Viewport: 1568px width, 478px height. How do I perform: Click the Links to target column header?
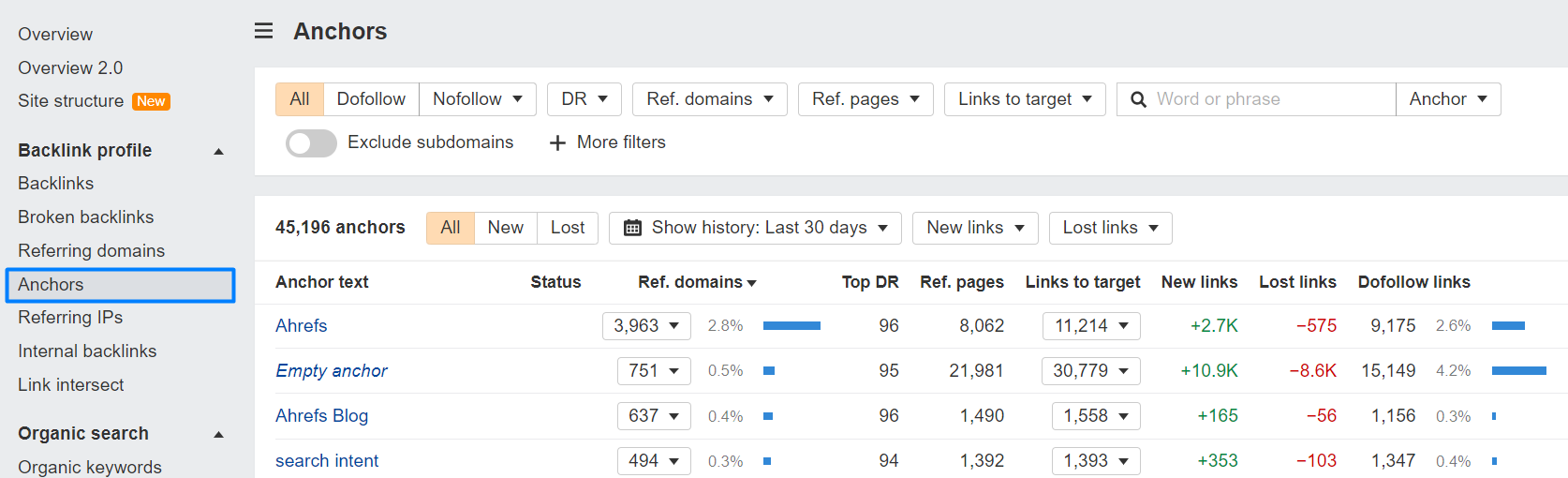pyautogui.click(x=1083, y=282)
